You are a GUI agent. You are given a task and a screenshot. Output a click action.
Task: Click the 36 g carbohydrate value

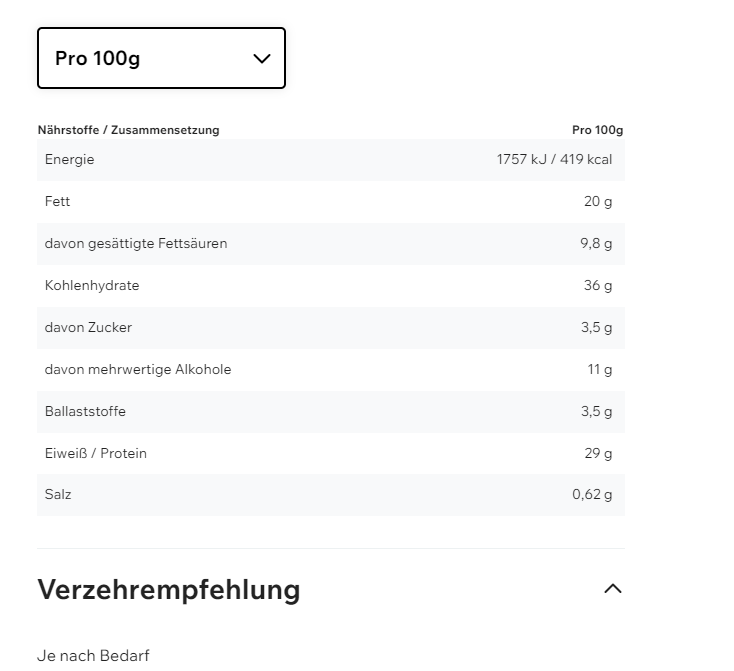click(598, 285)
